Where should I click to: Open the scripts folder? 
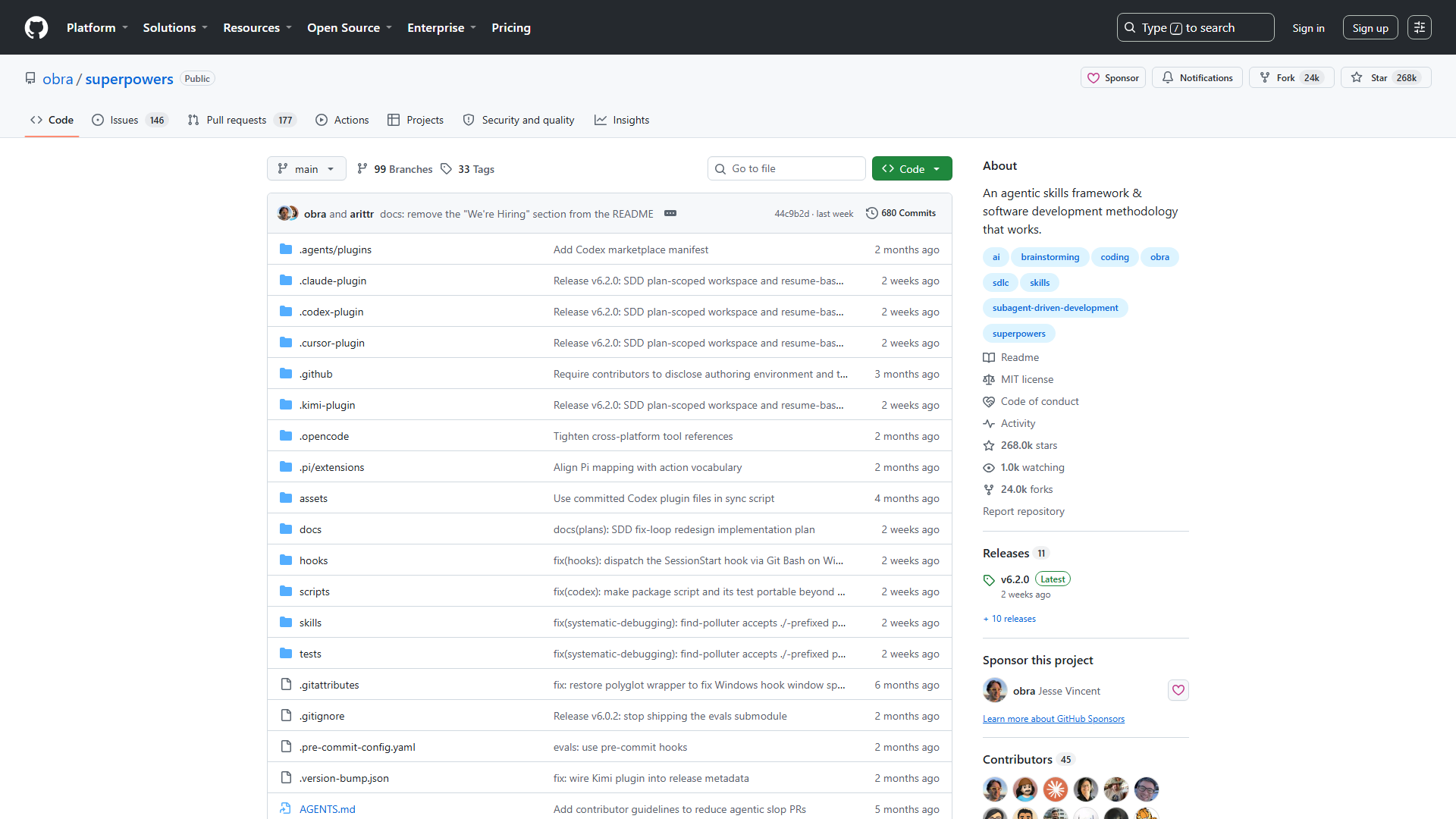pos(314,591)
